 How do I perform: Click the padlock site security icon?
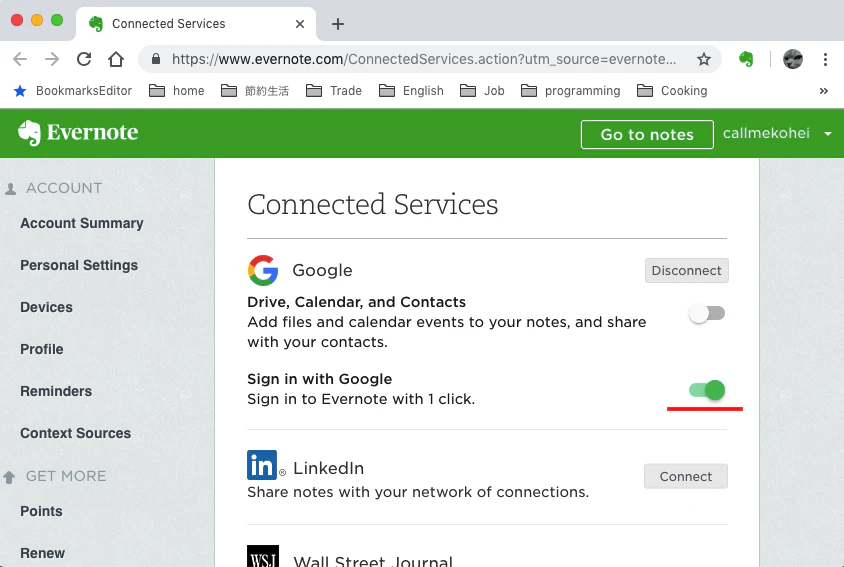(x=156, y=59)
